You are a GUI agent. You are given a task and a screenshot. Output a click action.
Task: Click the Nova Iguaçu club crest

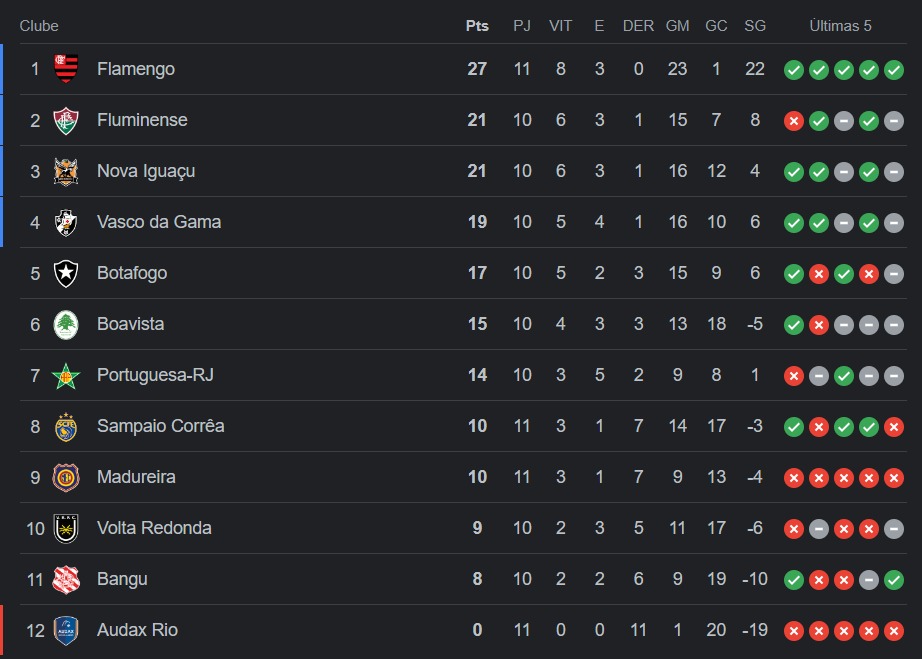pos(66,171)
